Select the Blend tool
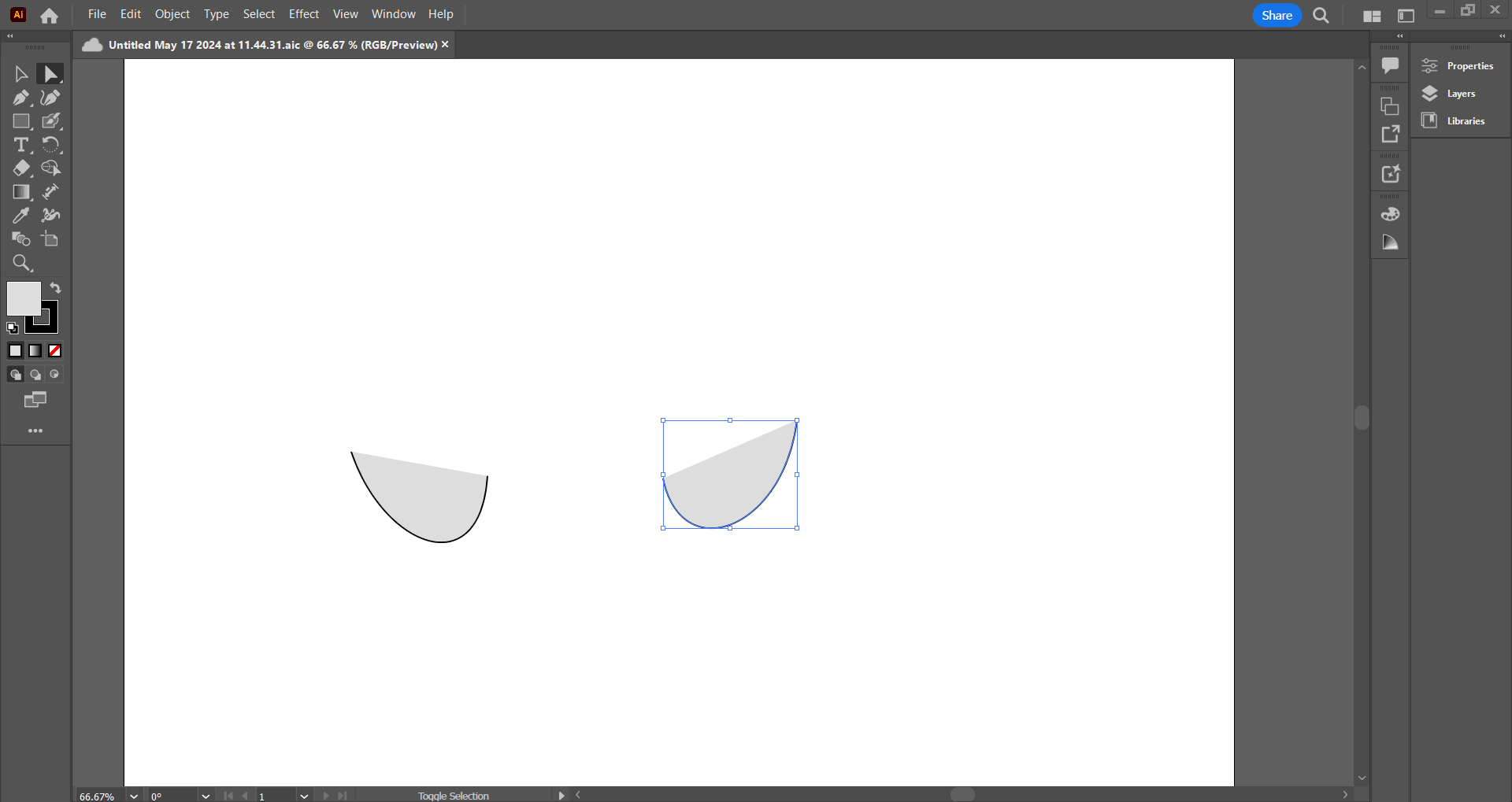The image size is (1512, 802). point(21,239)
